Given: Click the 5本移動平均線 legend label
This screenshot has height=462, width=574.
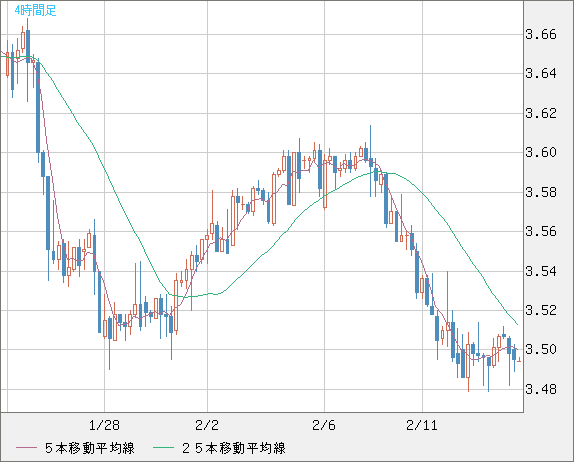Looking at the screenshot, I should (90, 448).
